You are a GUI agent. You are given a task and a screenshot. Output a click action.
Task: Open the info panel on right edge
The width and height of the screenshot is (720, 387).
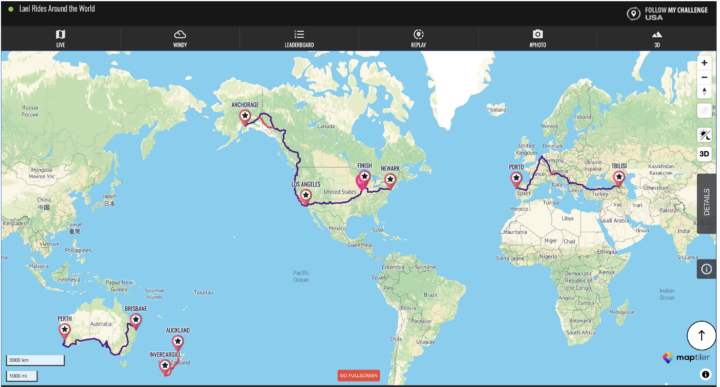pos(707,269)
